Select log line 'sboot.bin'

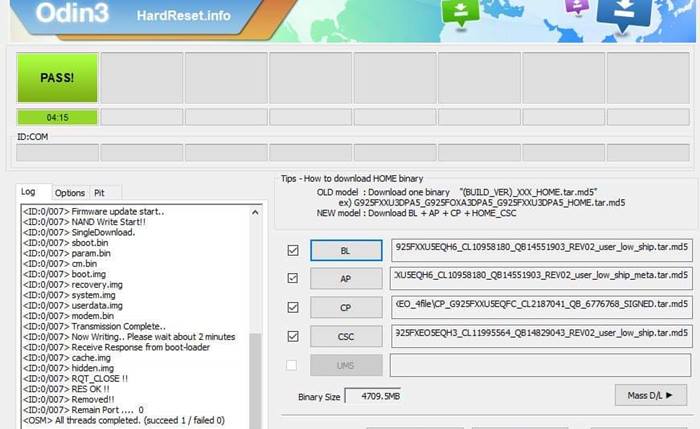(x=66, y=243)
